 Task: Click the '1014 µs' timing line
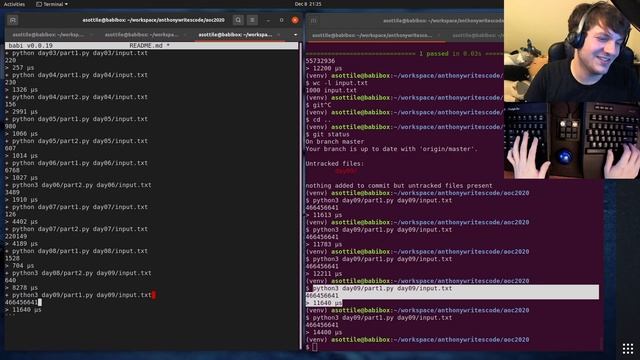coord(21,156)
